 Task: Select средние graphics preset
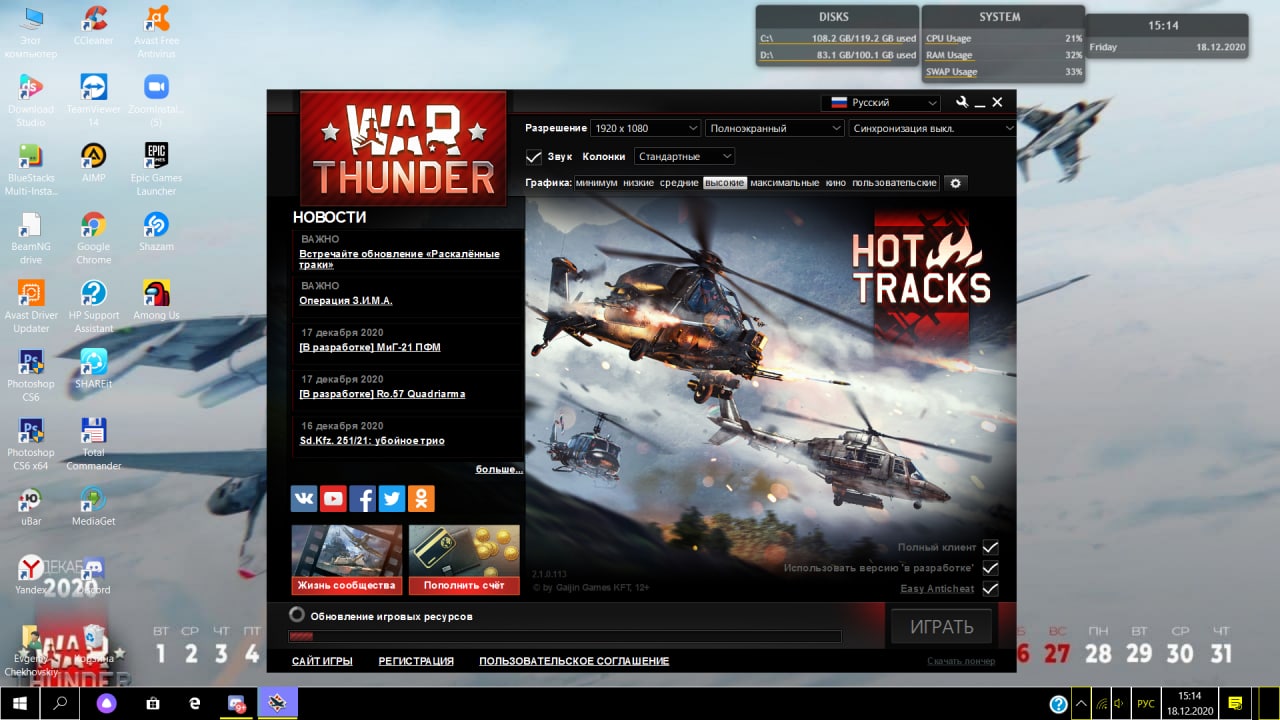[x=679, y=183]
